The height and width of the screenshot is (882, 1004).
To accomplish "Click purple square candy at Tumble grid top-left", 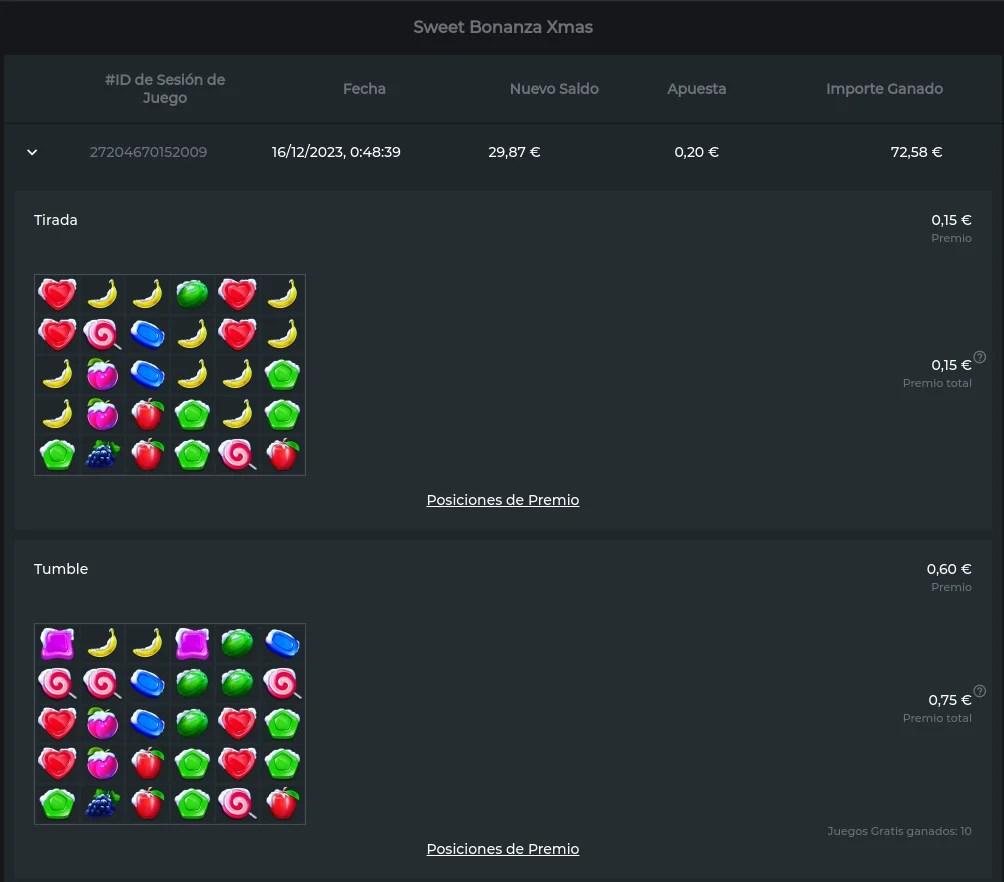I will click(58, 643).
